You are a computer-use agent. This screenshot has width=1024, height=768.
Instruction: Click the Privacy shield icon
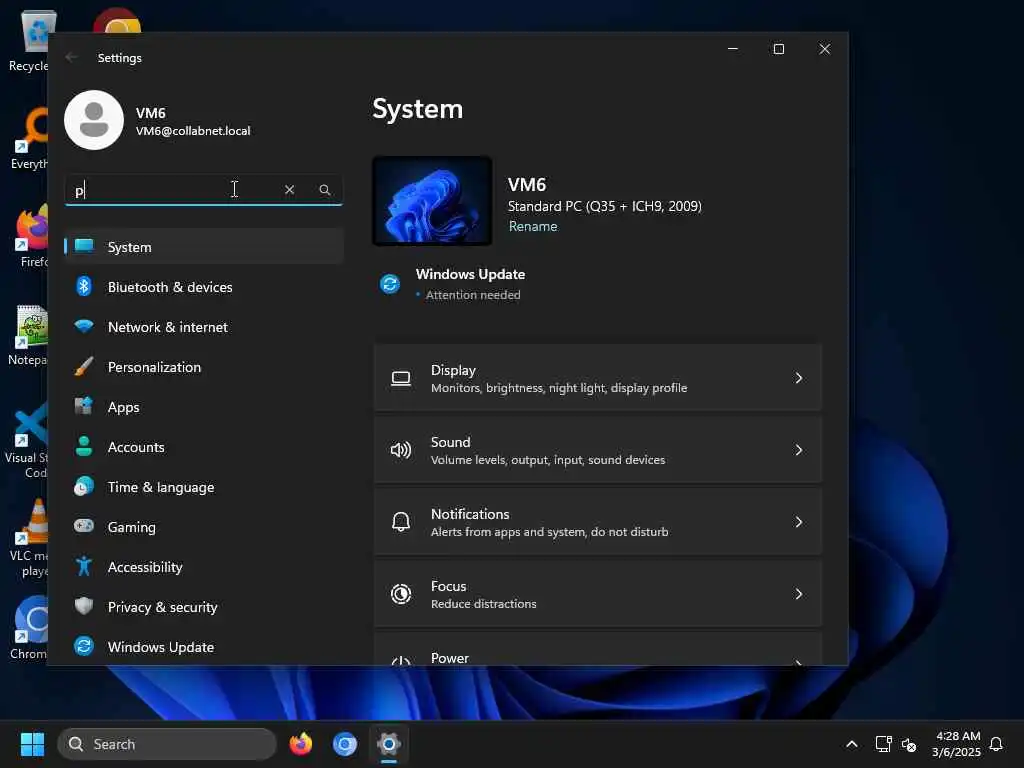[84, 606]
